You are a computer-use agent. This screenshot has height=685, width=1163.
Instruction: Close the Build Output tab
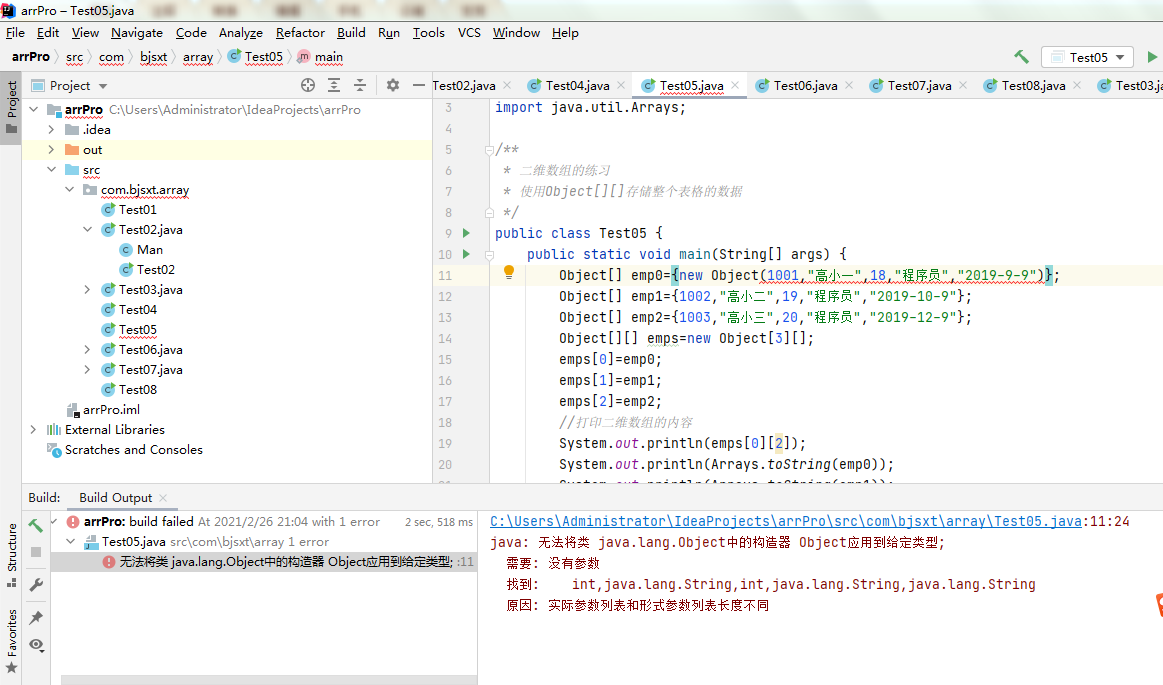[x=163, y=497]
